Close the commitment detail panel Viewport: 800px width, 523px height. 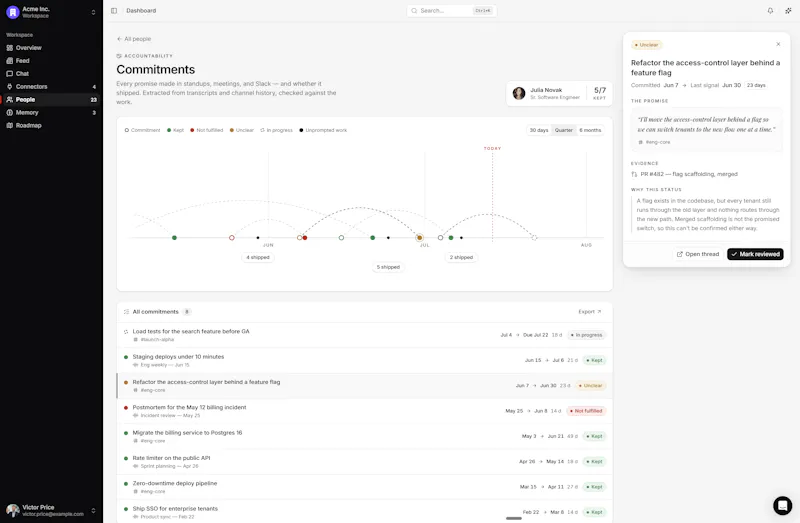pyautogui.click(x=778, y=44)
